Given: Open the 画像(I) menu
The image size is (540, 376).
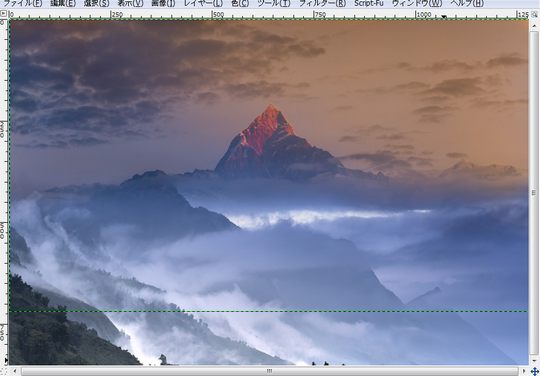Looking at the screenshot, I should tap(163, 3).
